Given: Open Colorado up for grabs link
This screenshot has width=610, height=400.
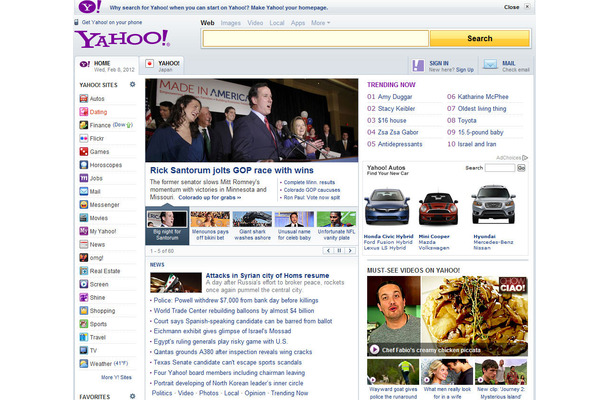Looking at the screenshot, I should [x=210, y=198].
